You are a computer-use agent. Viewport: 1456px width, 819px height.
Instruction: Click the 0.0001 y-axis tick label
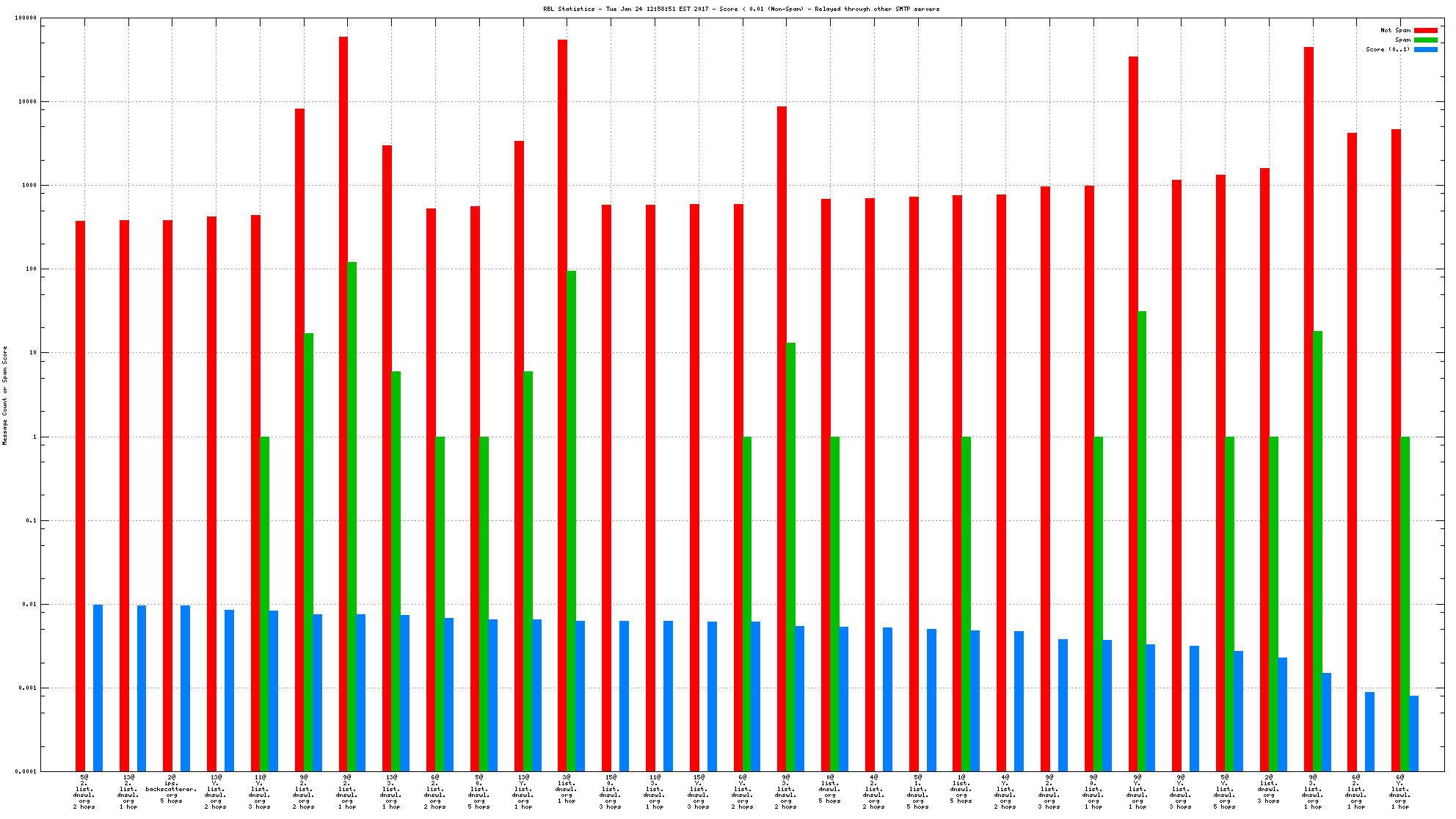pyautogui.click(x=26, y=771)
